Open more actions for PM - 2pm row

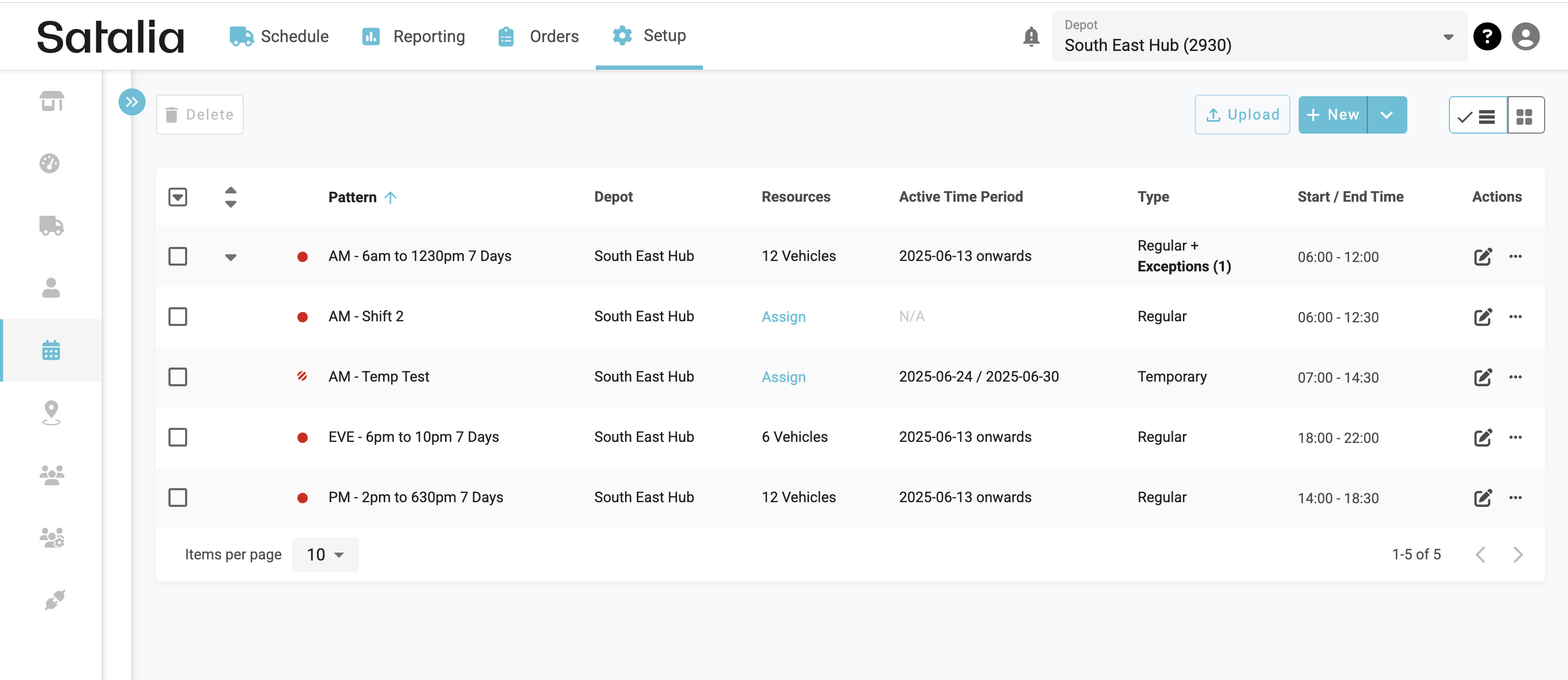1515,498
